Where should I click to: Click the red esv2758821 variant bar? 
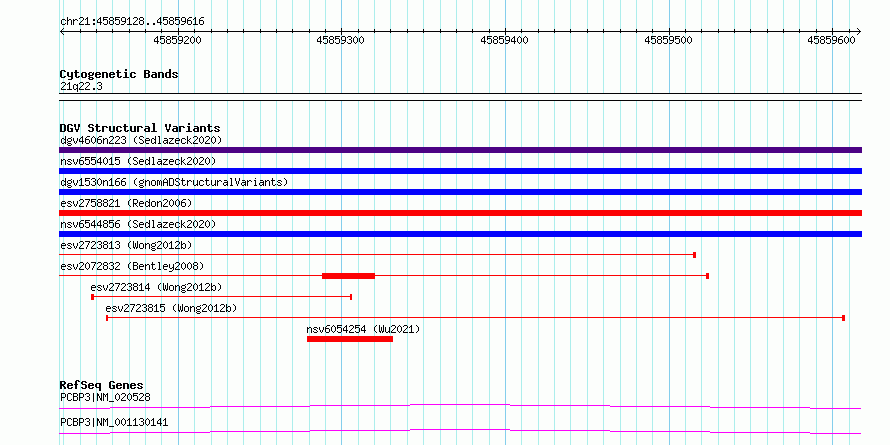coord(460,213)
